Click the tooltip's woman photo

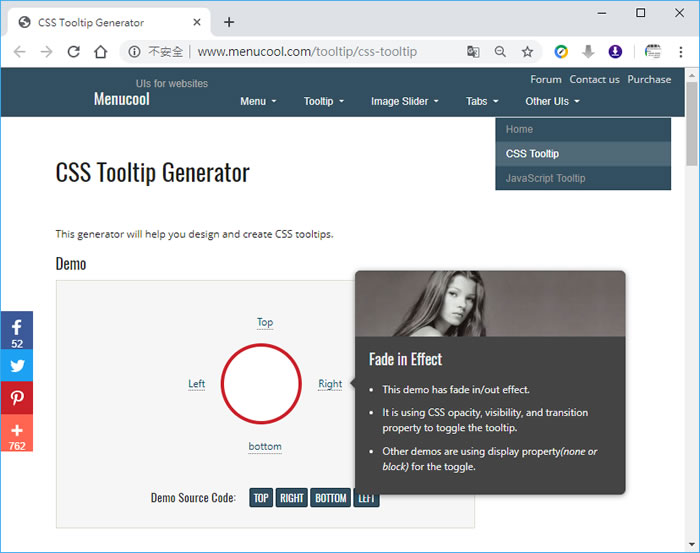click(490, 304)
